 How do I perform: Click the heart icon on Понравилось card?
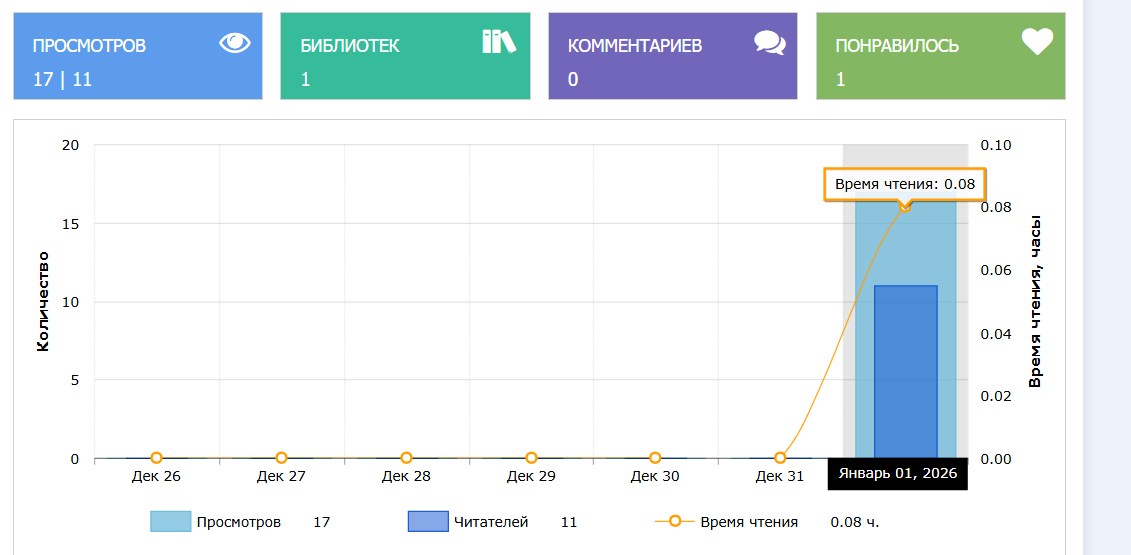click(x=1037, y=42)
